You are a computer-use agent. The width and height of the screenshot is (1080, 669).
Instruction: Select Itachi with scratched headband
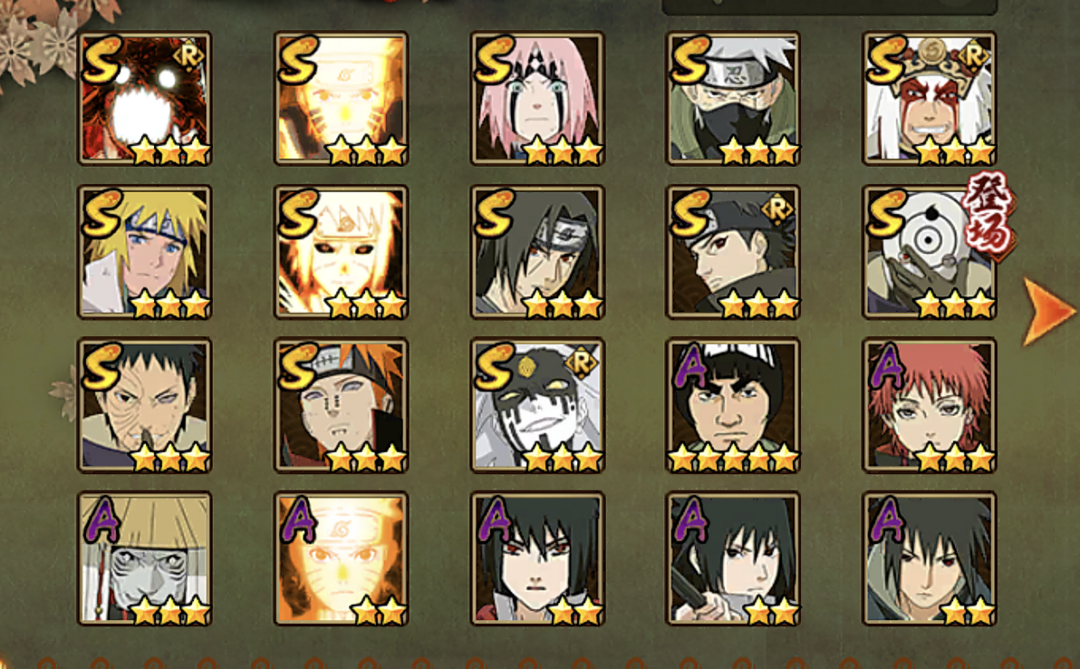point(537,252)
